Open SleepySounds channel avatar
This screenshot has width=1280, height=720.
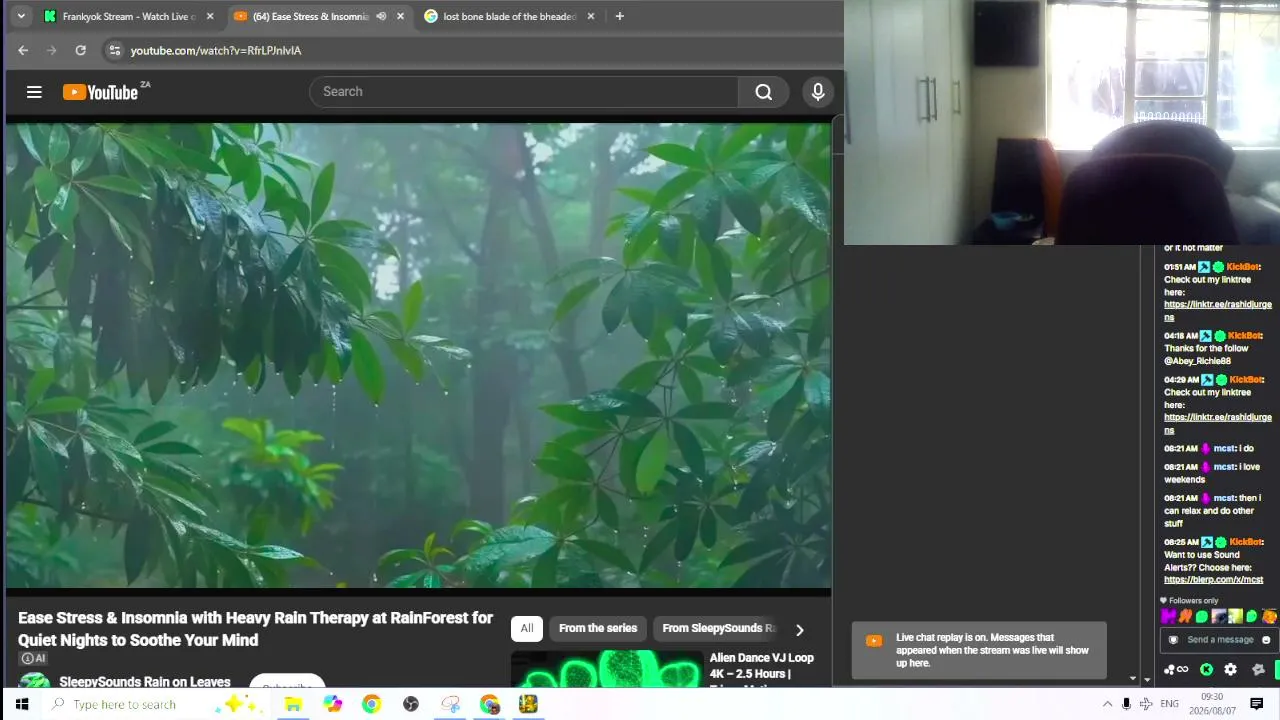(34, 681)
